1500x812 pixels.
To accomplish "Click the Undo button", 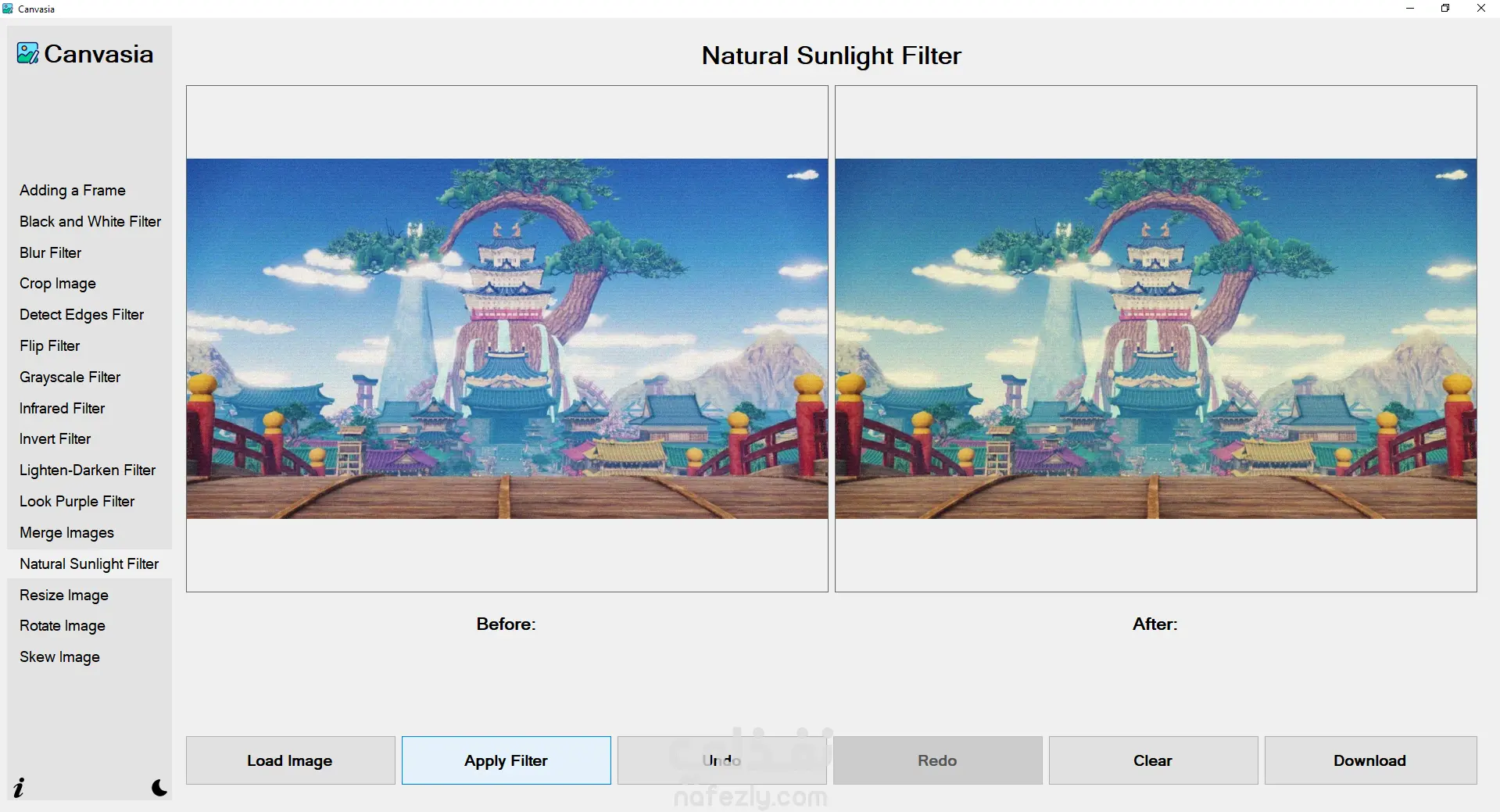I will 722,760.
